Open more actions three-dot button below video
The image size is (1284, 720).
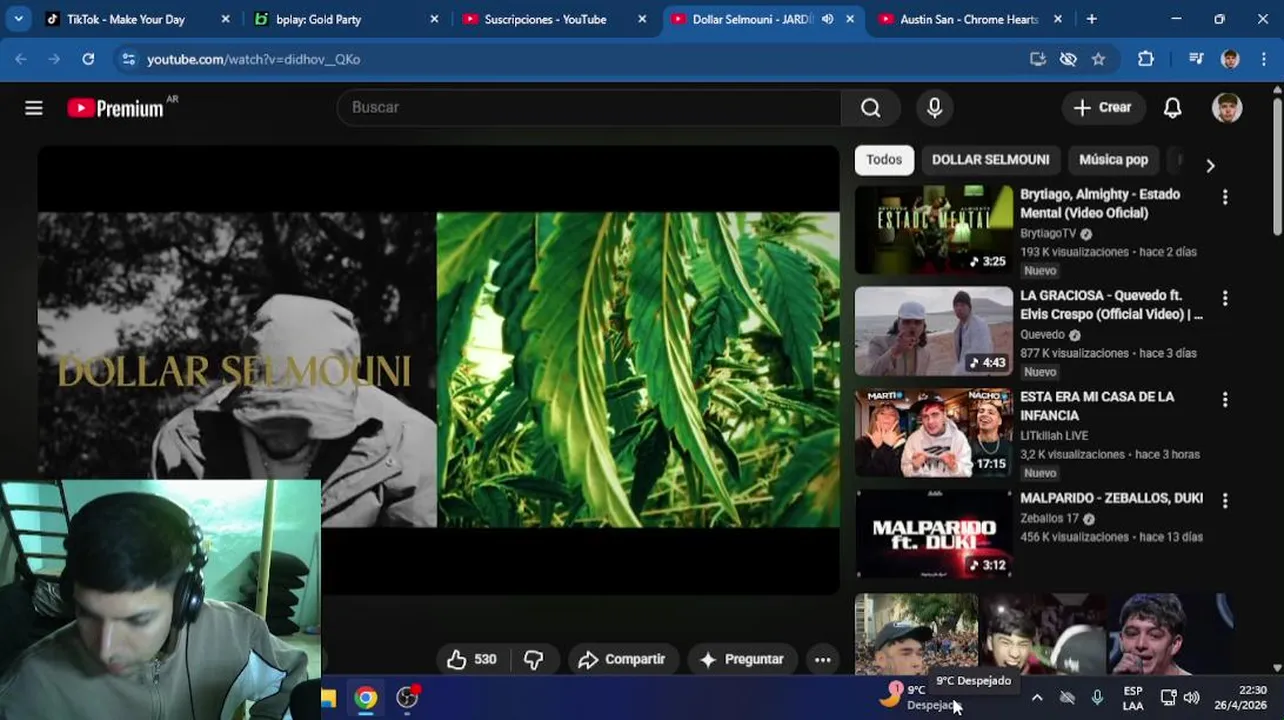822,659
